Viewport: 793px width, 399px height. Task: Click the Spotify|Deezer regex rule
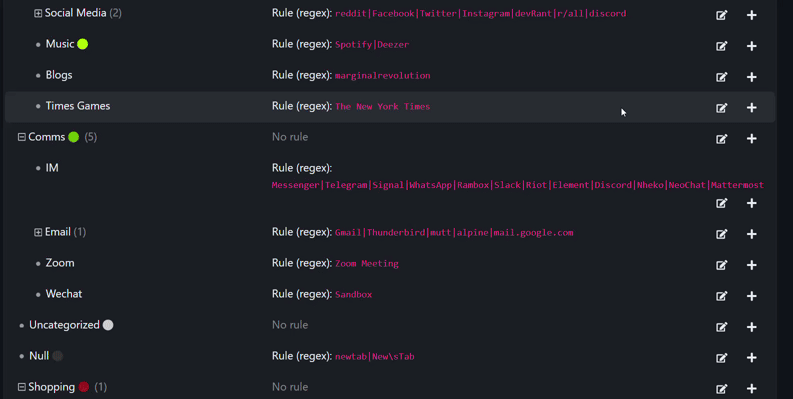click(372, 45)
